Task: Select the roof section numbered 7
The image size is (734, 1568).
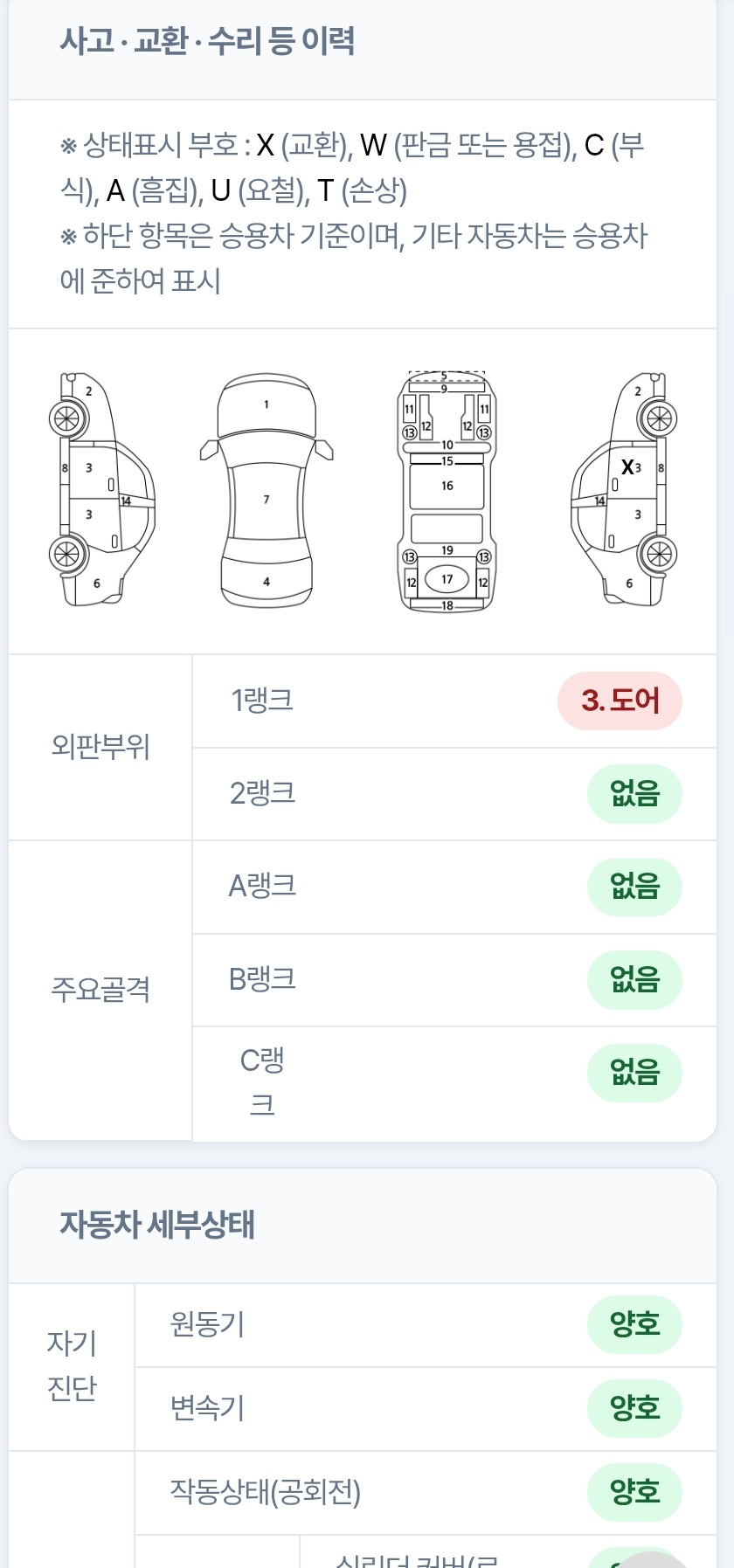Action: click(267, 500)
